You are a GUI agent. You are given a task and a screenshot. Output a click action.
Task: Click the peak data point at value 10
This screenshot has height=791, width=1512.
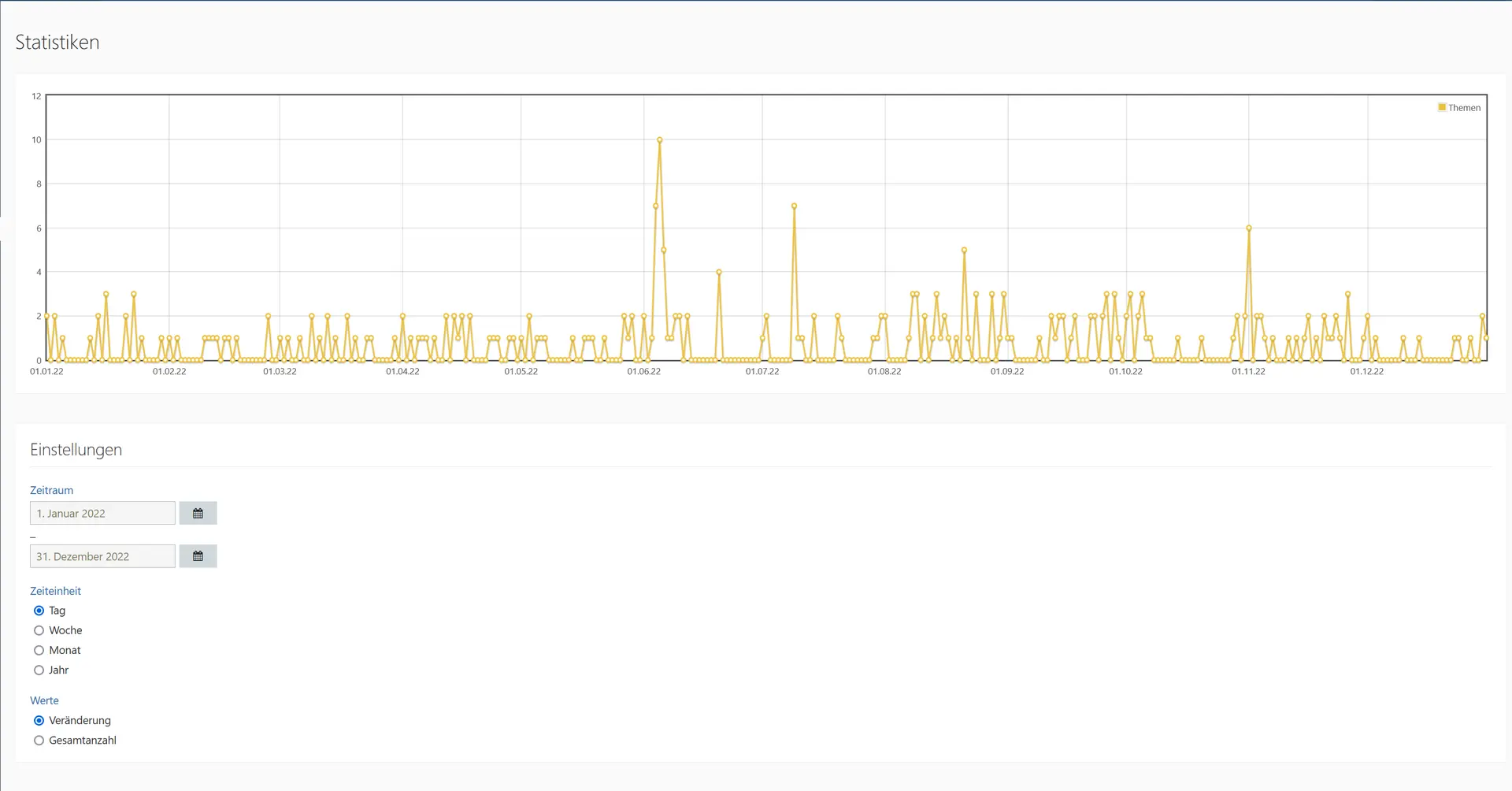tap(659, 140)
